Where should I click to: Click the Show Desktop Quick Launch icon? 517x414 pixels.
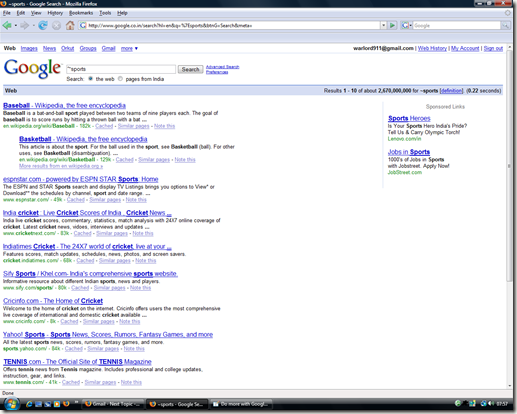(x=38, y=404)
